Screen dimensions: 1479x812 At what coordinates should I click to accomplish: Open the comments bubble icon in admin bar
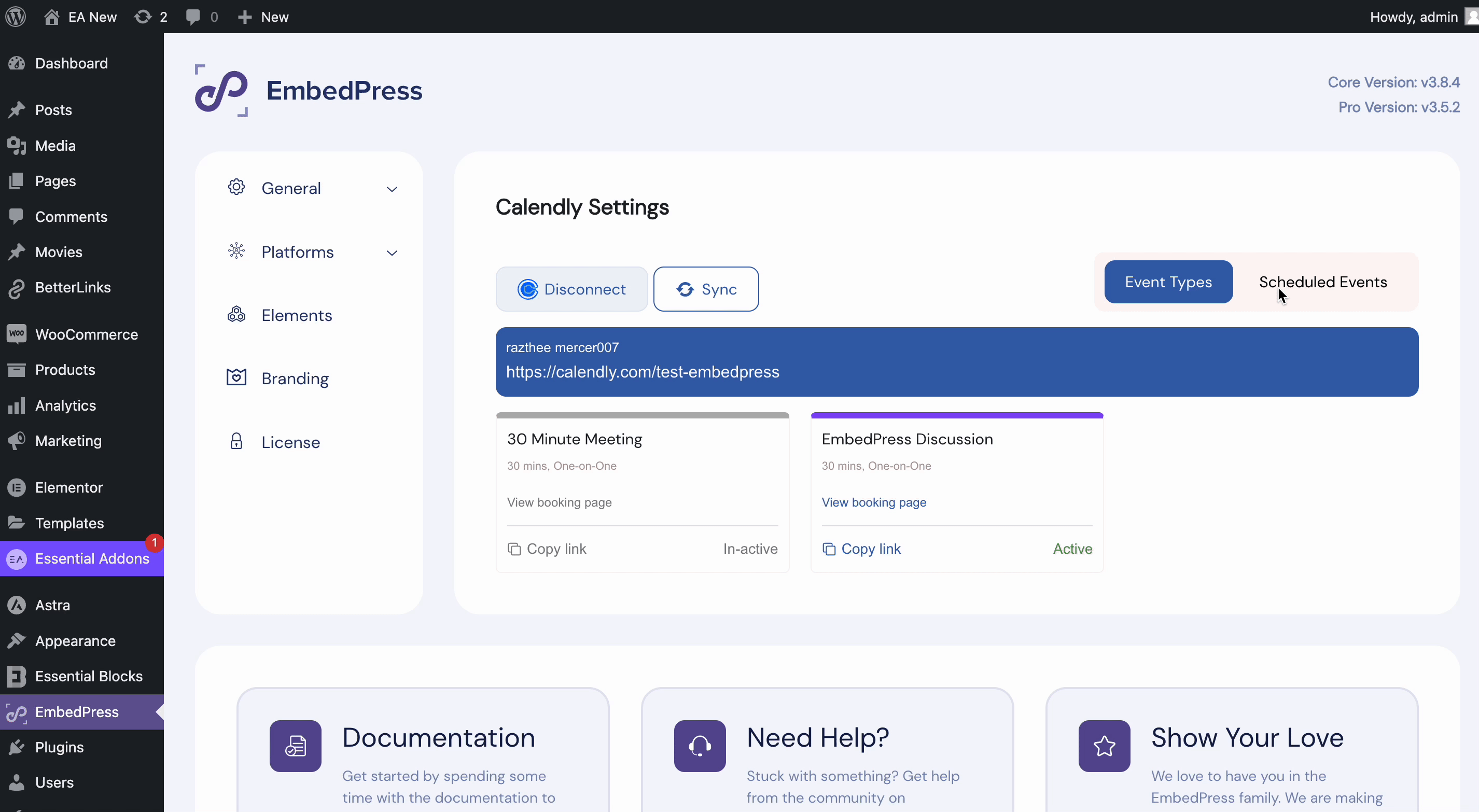coord(193,17)
